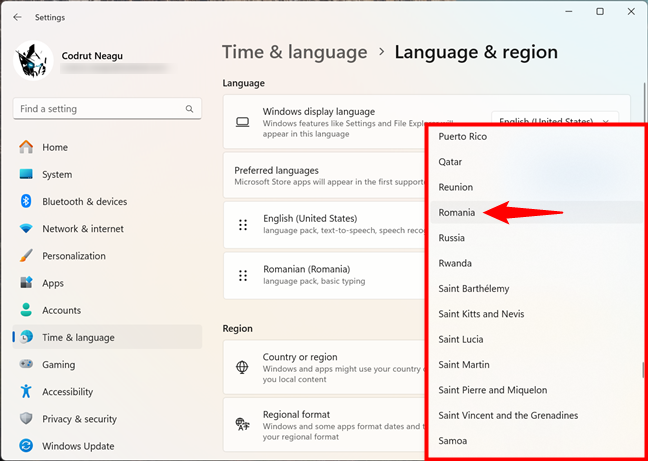This screenshot has width=648, height=461.
Task: Open Gaming settings label
Action: pyautogui.click(x=59, y=365)
